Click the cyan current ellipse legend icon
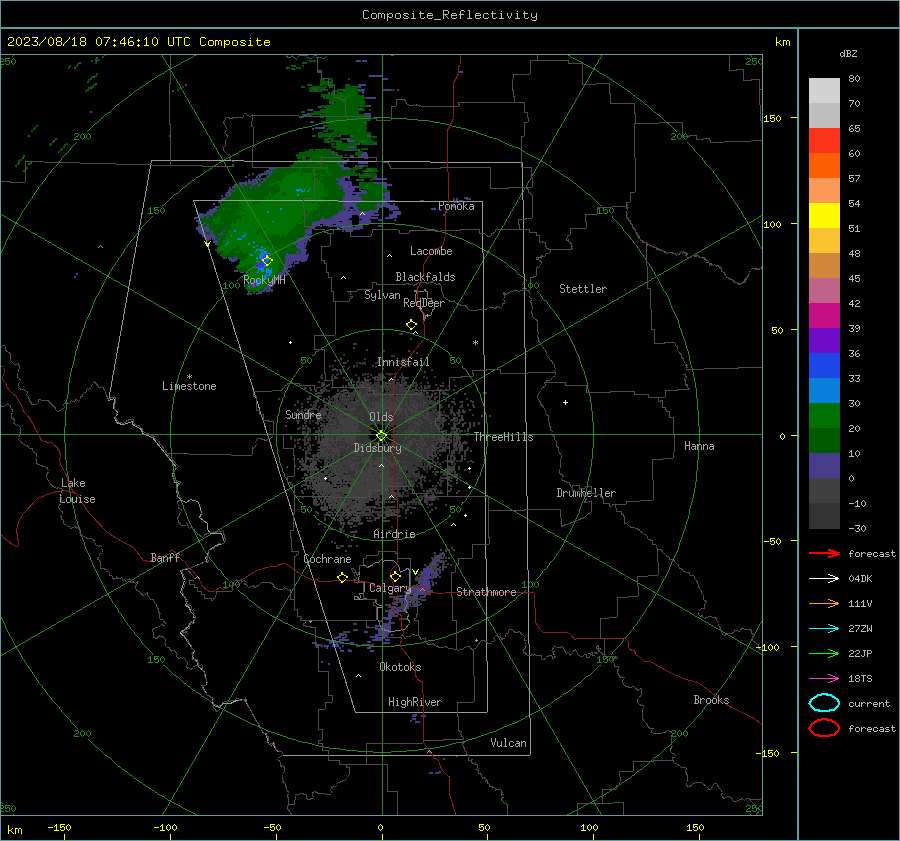The height and width of the screenshot is (841, 900). [x=824, y=703]
